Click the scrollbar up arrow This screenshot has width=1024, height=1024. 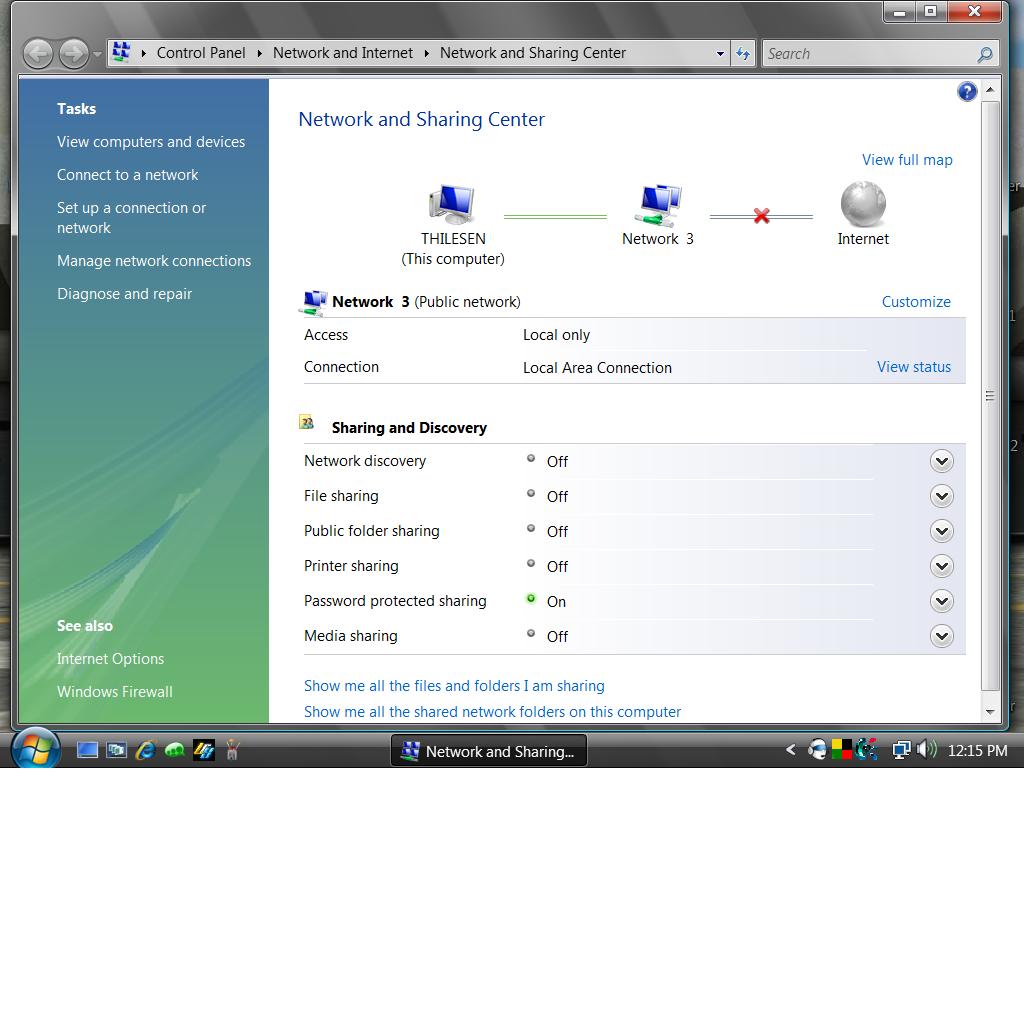tap(990, 89)
